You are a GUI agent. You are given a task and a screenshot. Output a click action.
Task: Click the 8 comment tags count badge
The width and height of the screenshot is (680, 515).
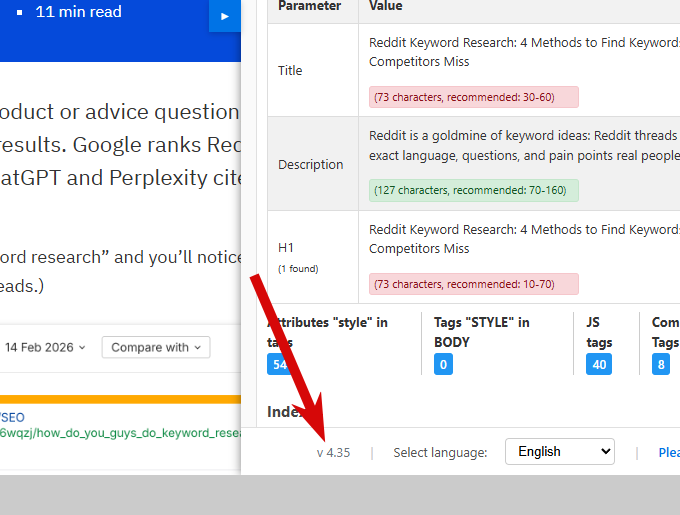pos(661,364)
